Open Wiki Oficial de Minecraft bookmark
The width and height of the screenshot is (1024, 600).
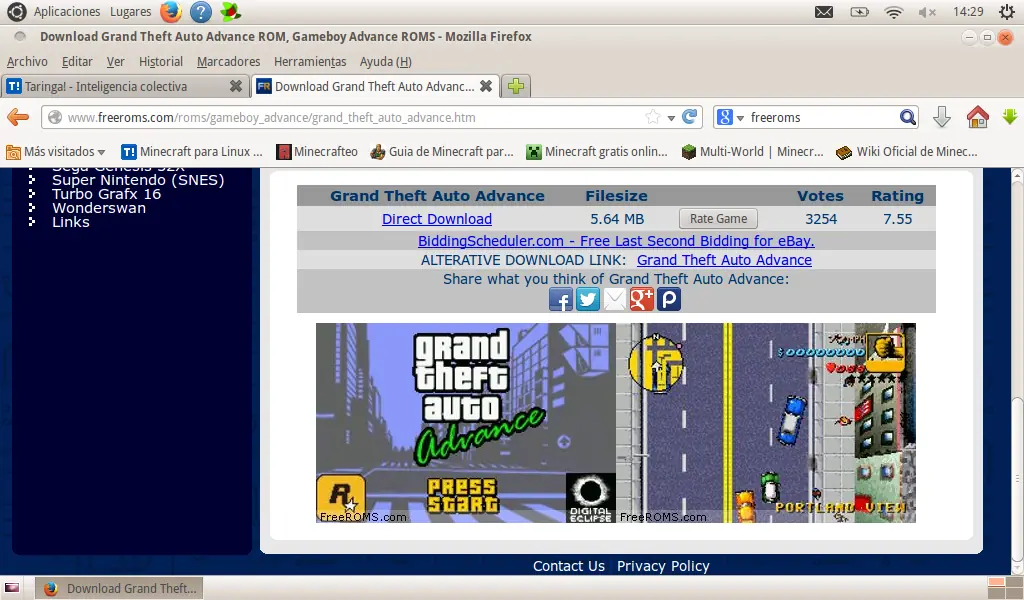click(x=907, y=152)
